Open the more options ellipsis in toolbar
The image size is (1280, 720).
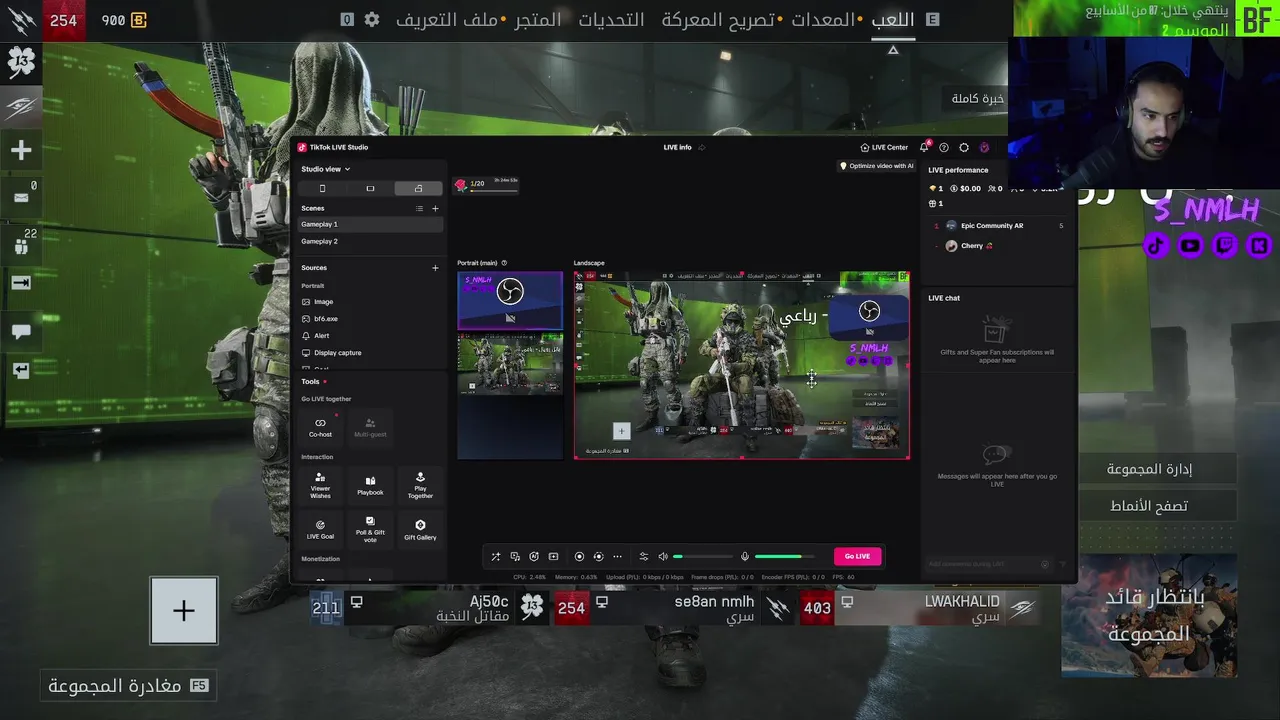[x=617, y=556]
